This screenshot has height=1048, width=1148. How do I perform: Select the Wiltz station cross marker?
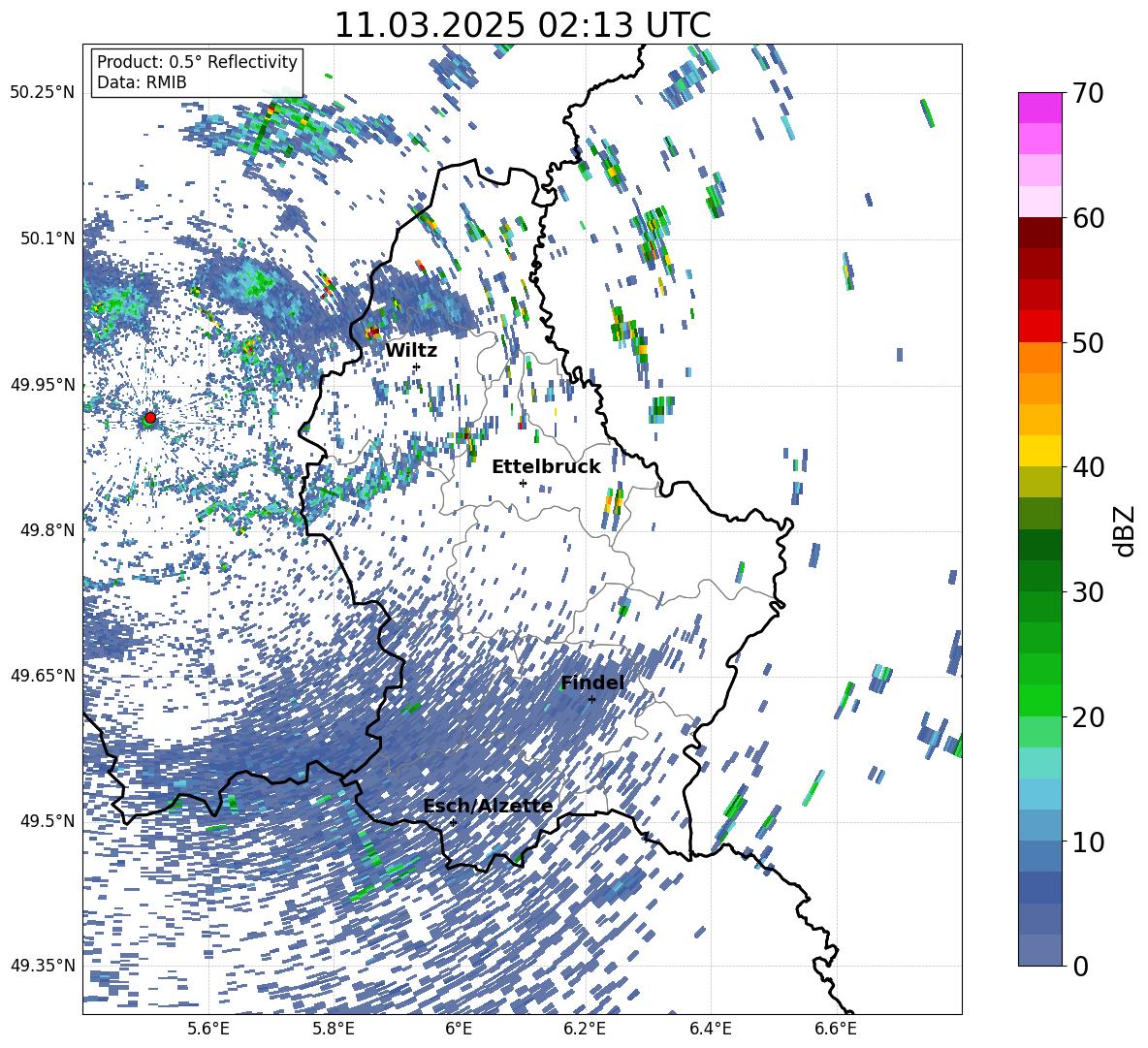(417, 366)
